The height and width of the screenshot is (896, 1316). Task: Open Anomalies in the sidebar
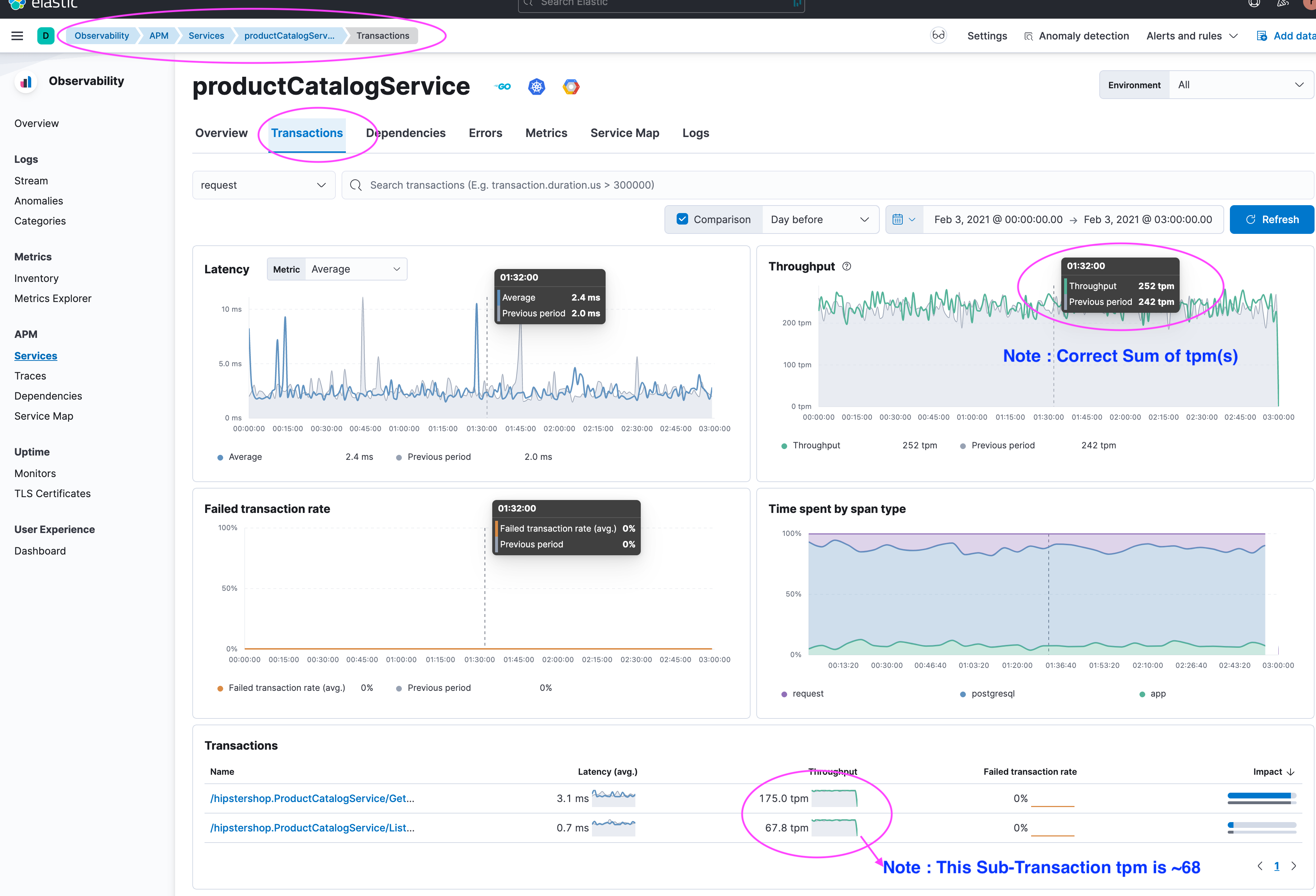(x=38, y=201)
